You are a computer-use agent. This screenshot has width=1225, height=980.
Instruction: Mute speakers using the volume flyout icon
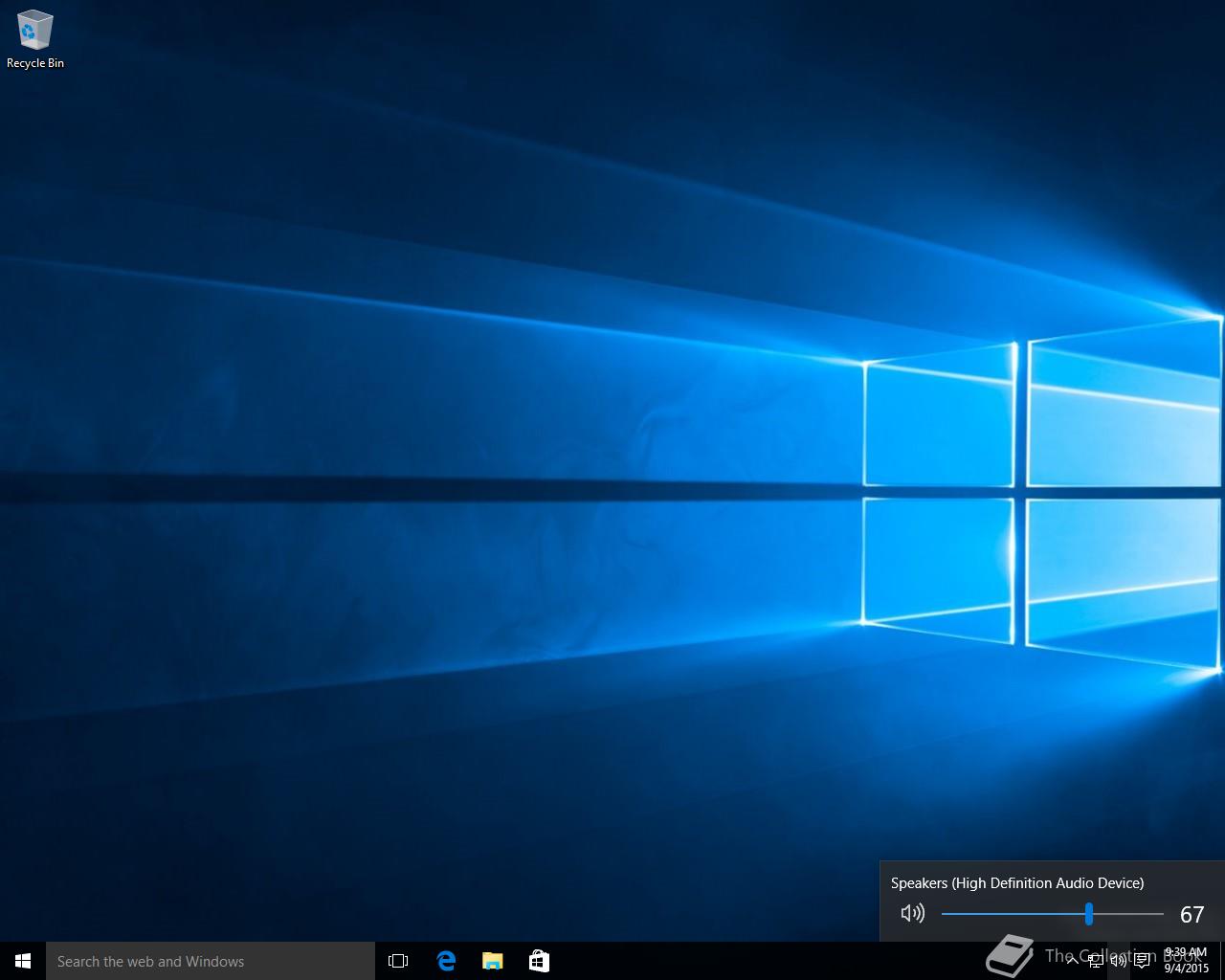913,913
